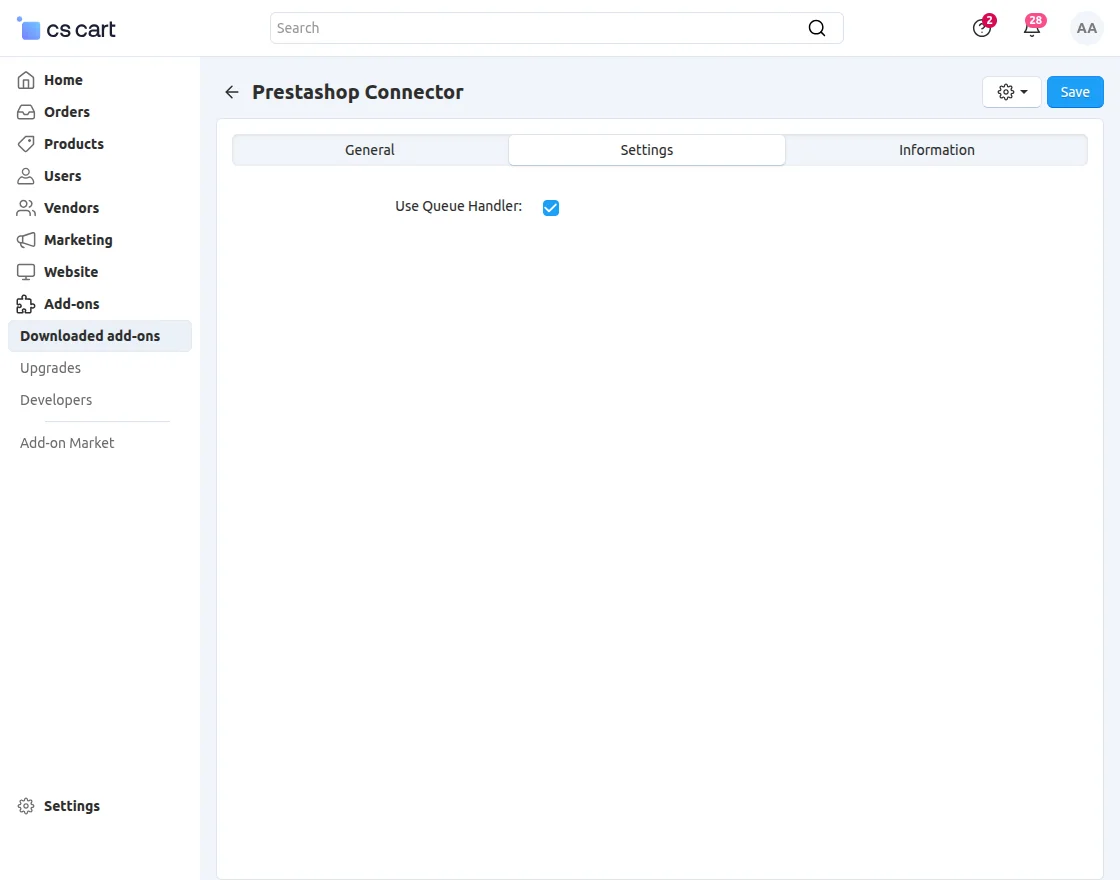Uncheck the Use Queue Handler checkbox
The width and height of the screenshot is (1120, 880).
551,207
